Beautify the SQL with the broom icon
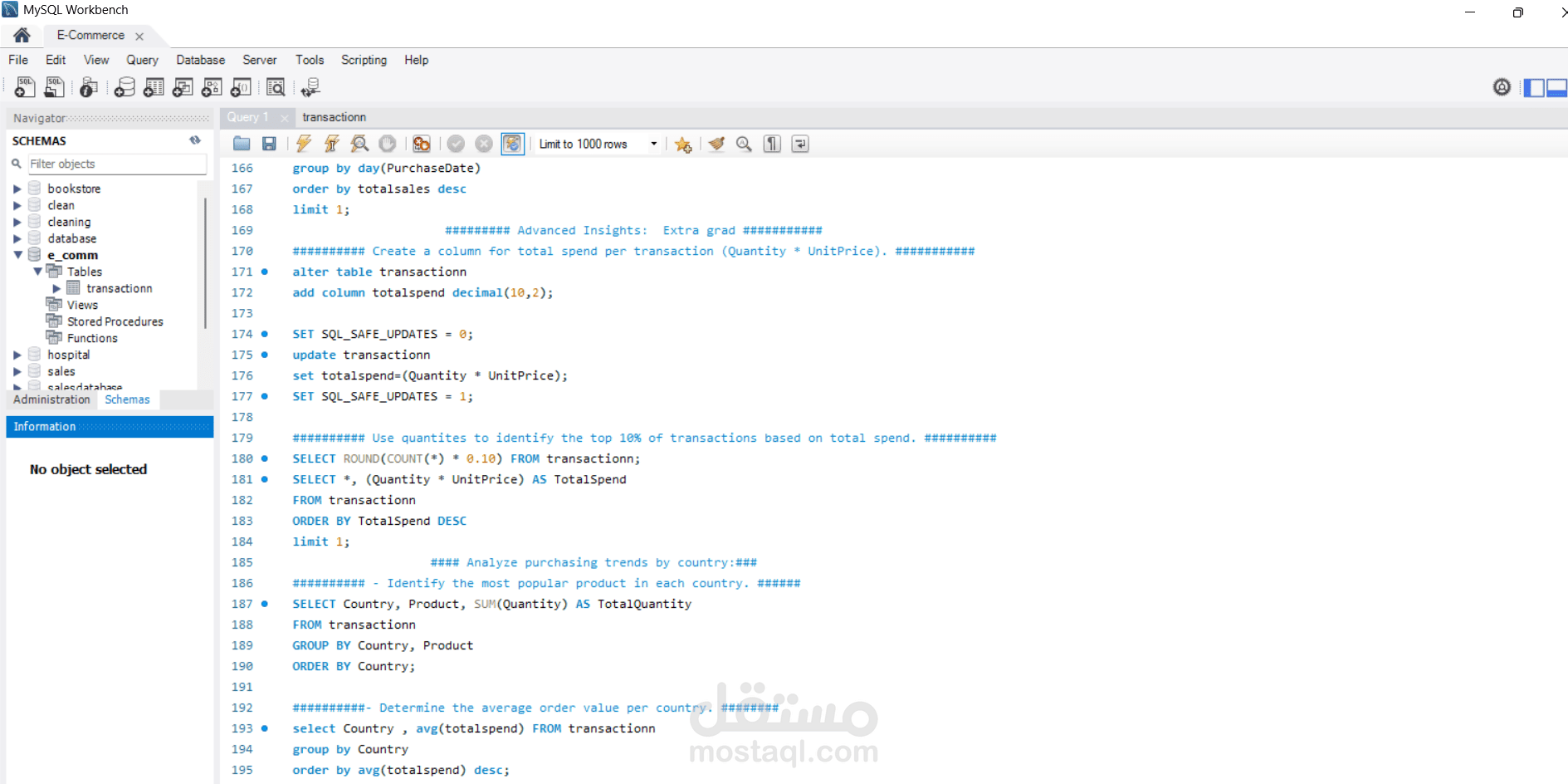1568x784 pixels. (716, 144)
